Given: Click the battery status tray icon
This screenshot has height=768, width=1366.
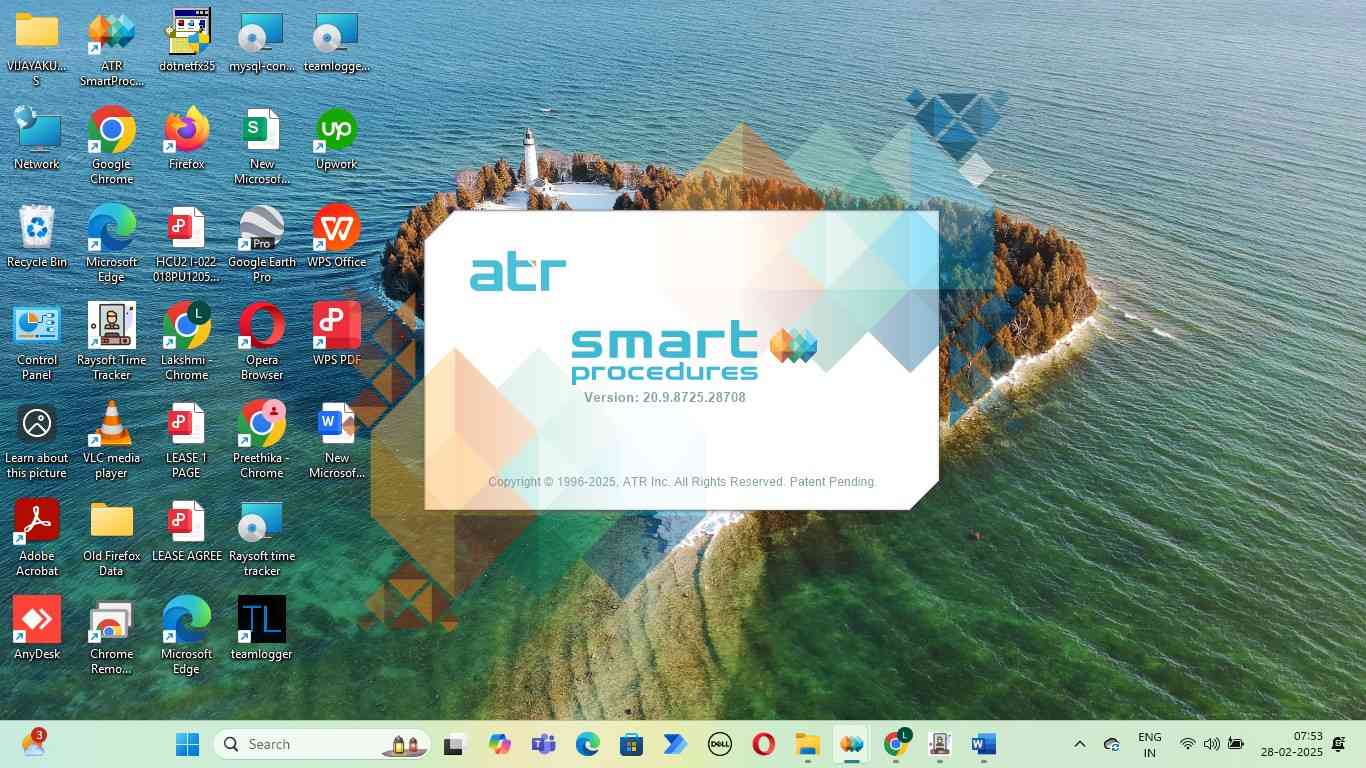Looking at the screenshot, I should (x=1236, y=744).
